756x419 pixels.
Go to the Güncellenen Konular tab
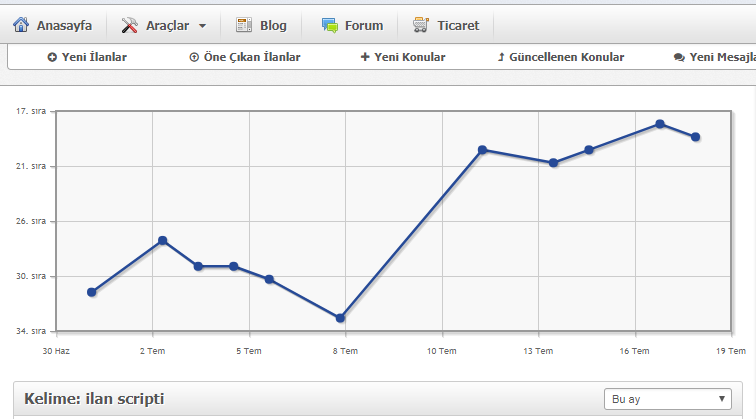566,58
